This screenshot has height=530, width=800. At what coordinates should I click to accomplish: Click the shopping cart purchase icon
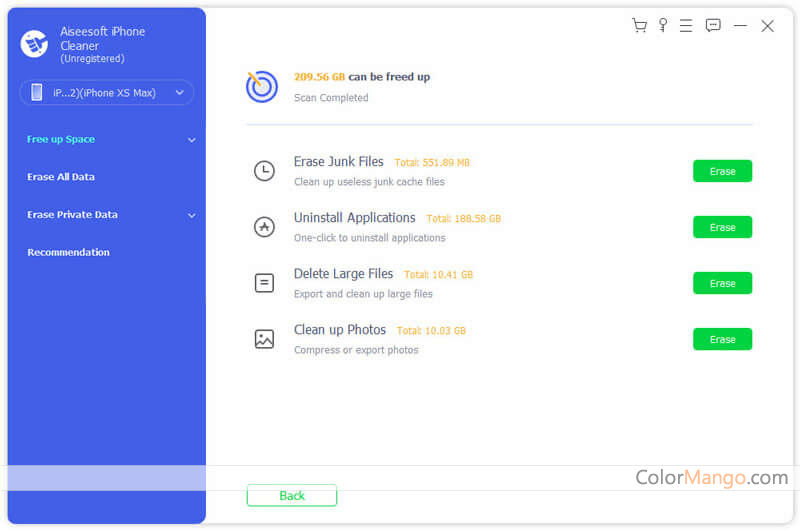639,26
